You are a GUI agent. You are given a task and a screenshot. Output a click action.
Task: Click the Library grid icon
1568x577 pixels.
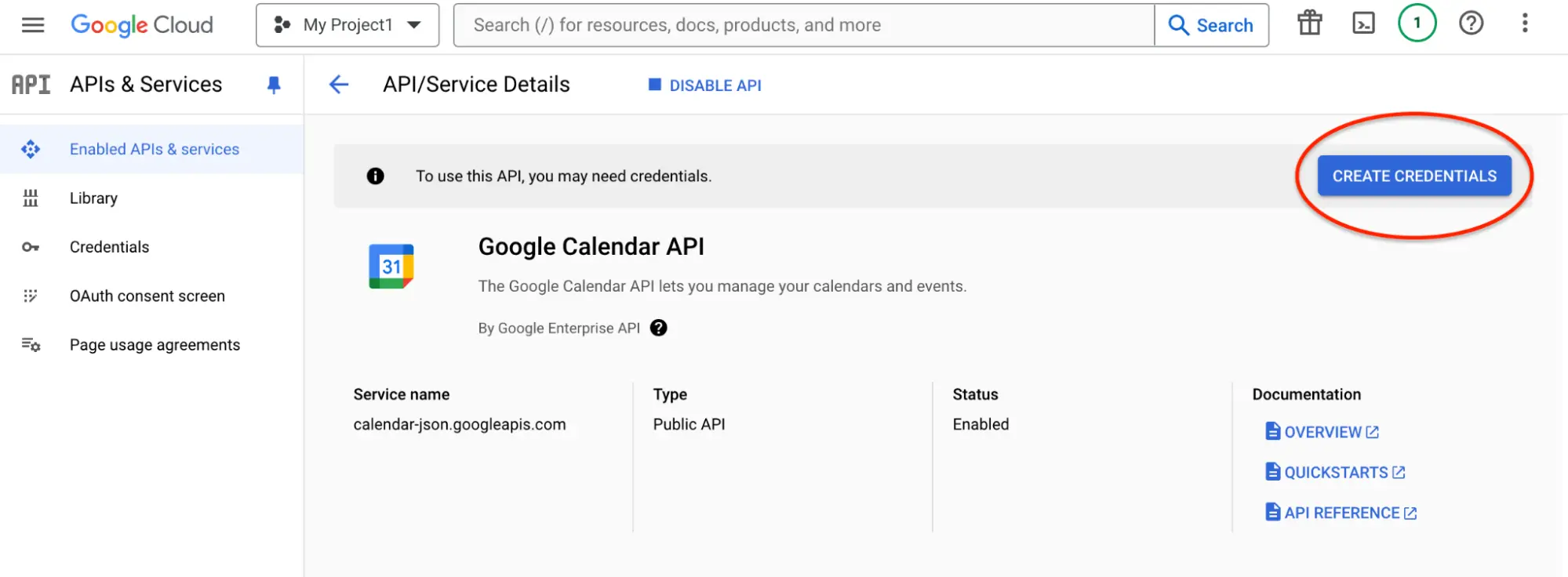pos(31,198)
